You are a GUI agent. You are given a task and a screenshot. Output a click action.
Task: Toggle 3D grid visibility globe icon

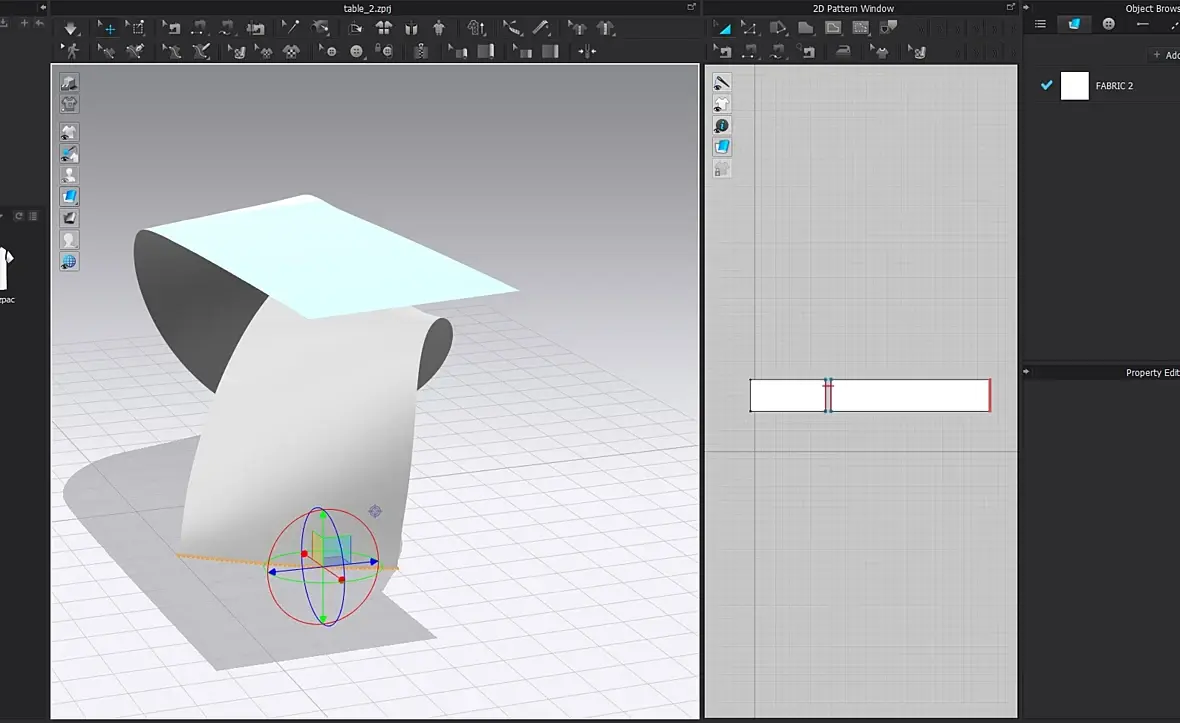tap(69, 262)
